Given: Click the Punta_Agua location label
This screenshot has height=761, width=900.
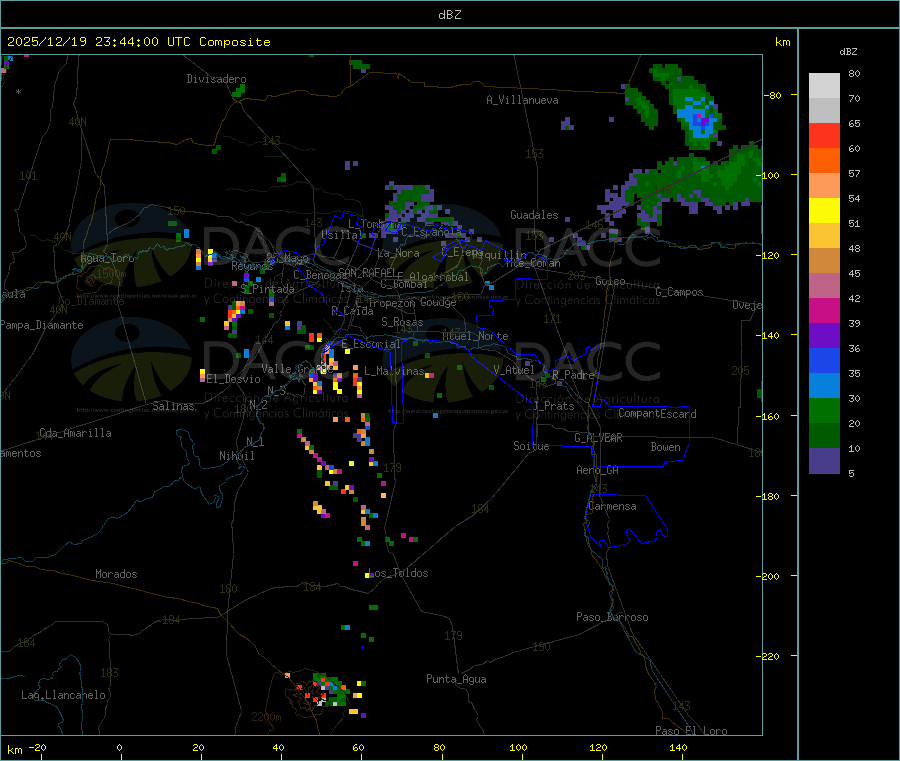Looking at the screenshot, I should (x=456, y=679).
